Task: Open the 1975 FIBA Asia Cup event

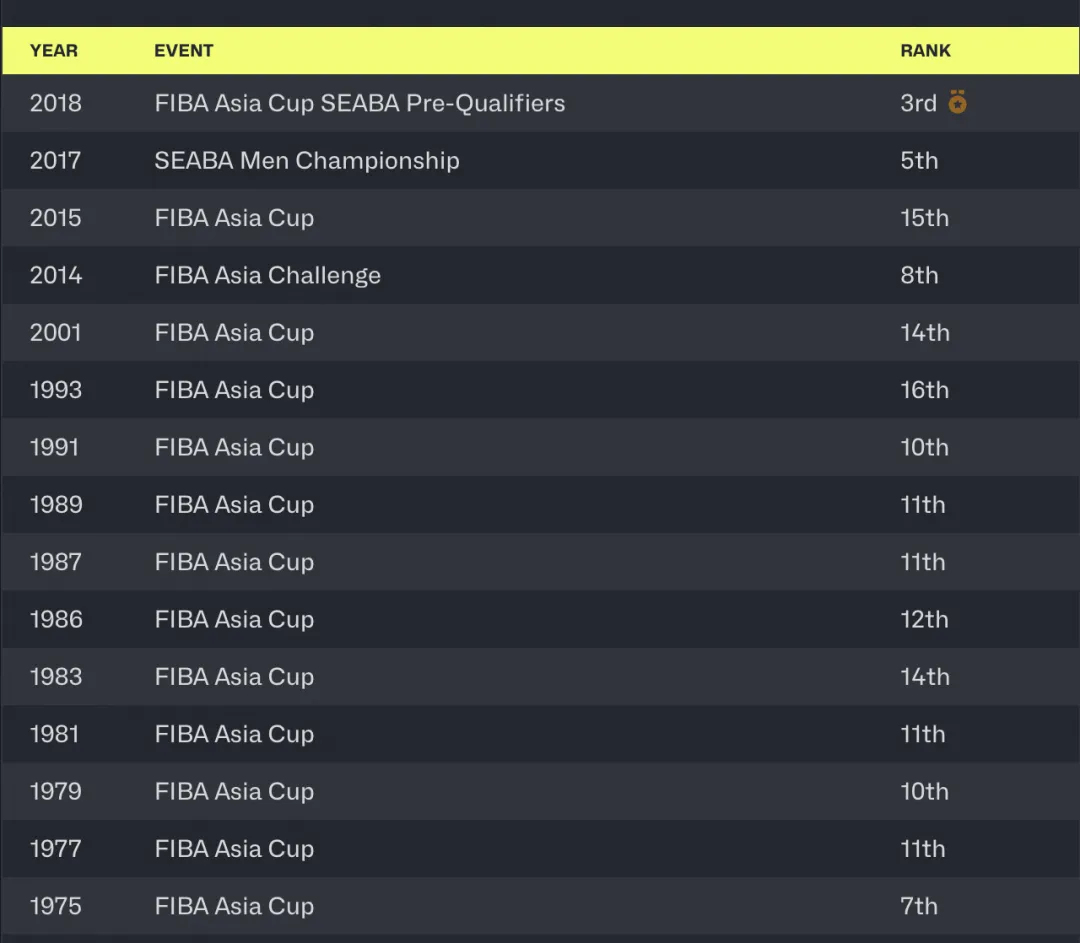Action: [x=234, y=906]
